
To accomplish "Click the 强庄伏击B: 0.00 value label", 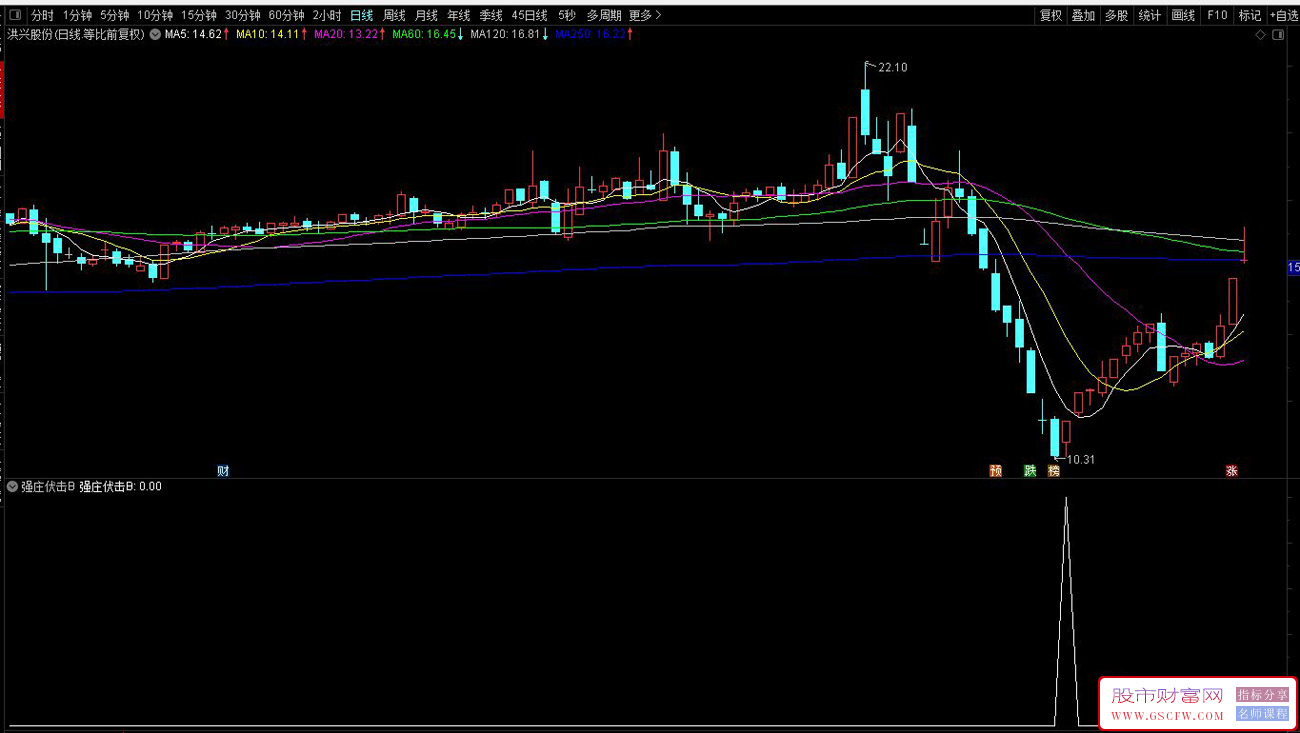I will (121, 487).
